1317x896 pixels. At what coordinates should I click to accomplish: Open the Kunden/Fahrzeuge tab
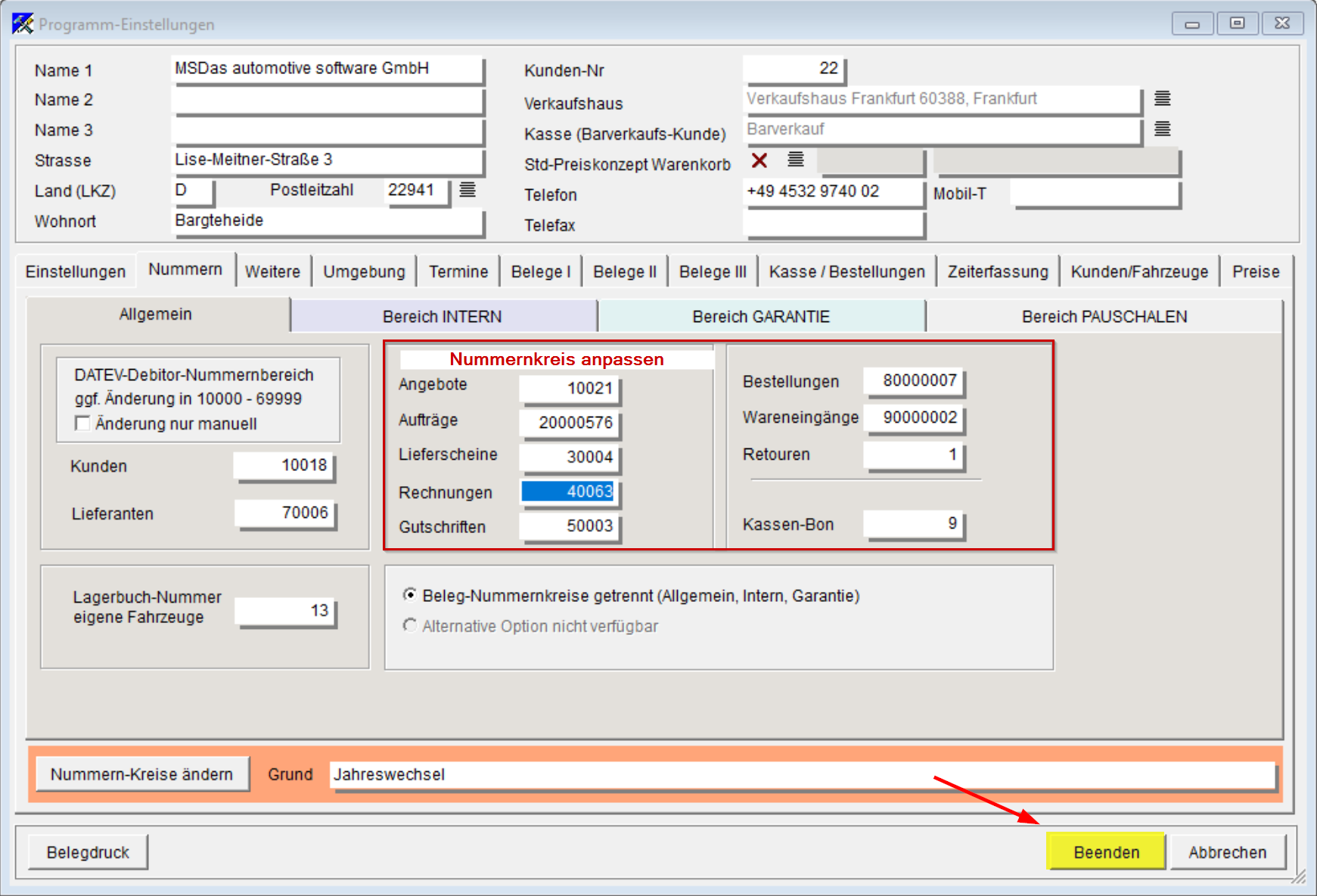(x=1139, y=272)
